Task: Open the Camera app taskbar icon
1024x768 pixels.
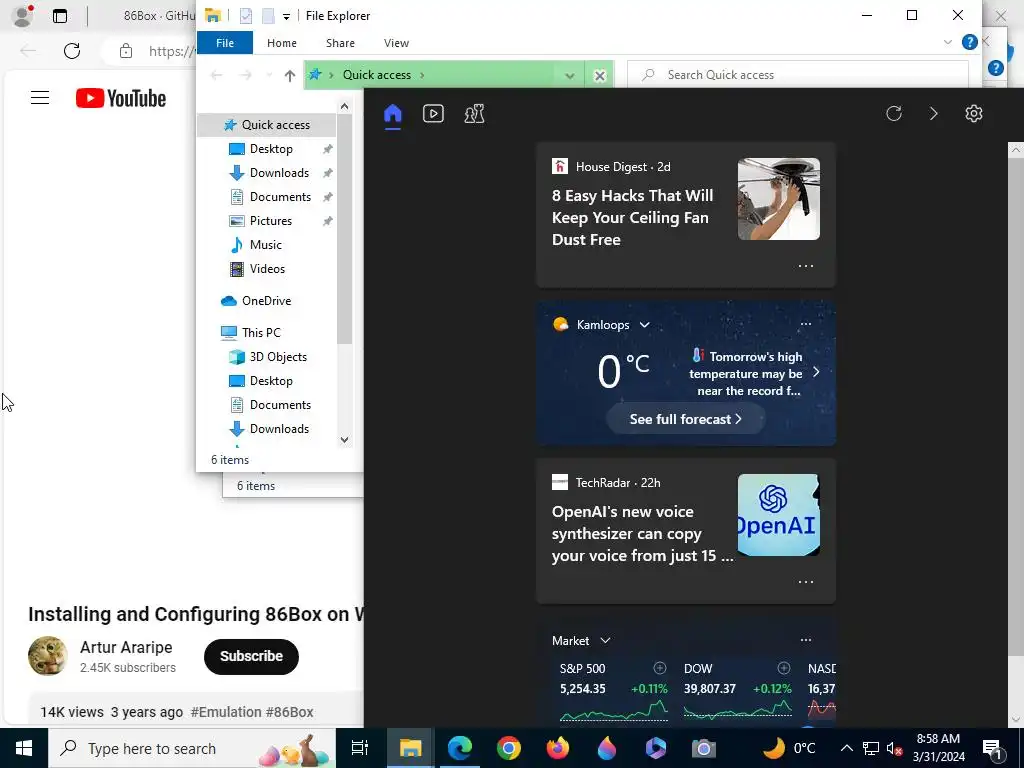Action: (x=704, y=748)
